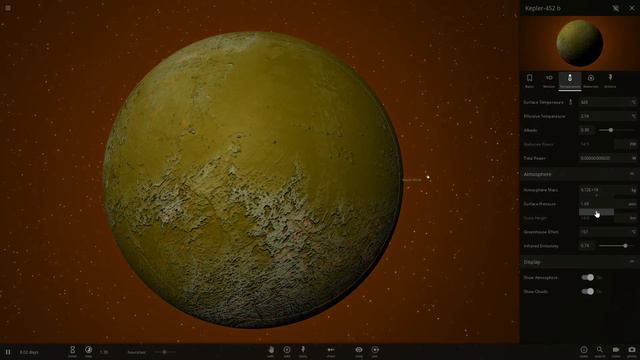This screenshot has width=640, height=360.
Task: Click the bright star beside the planet
Action: 428,177
